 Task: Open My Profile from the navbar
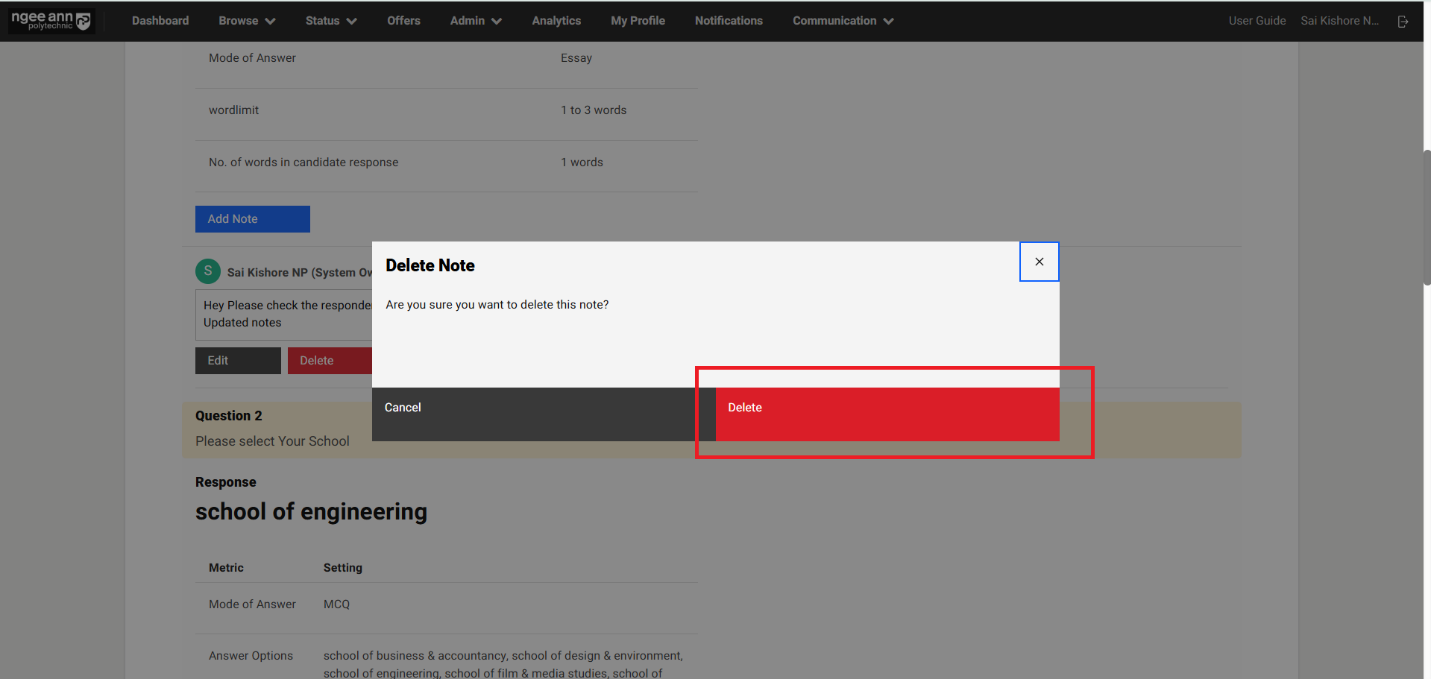[637, 21]
